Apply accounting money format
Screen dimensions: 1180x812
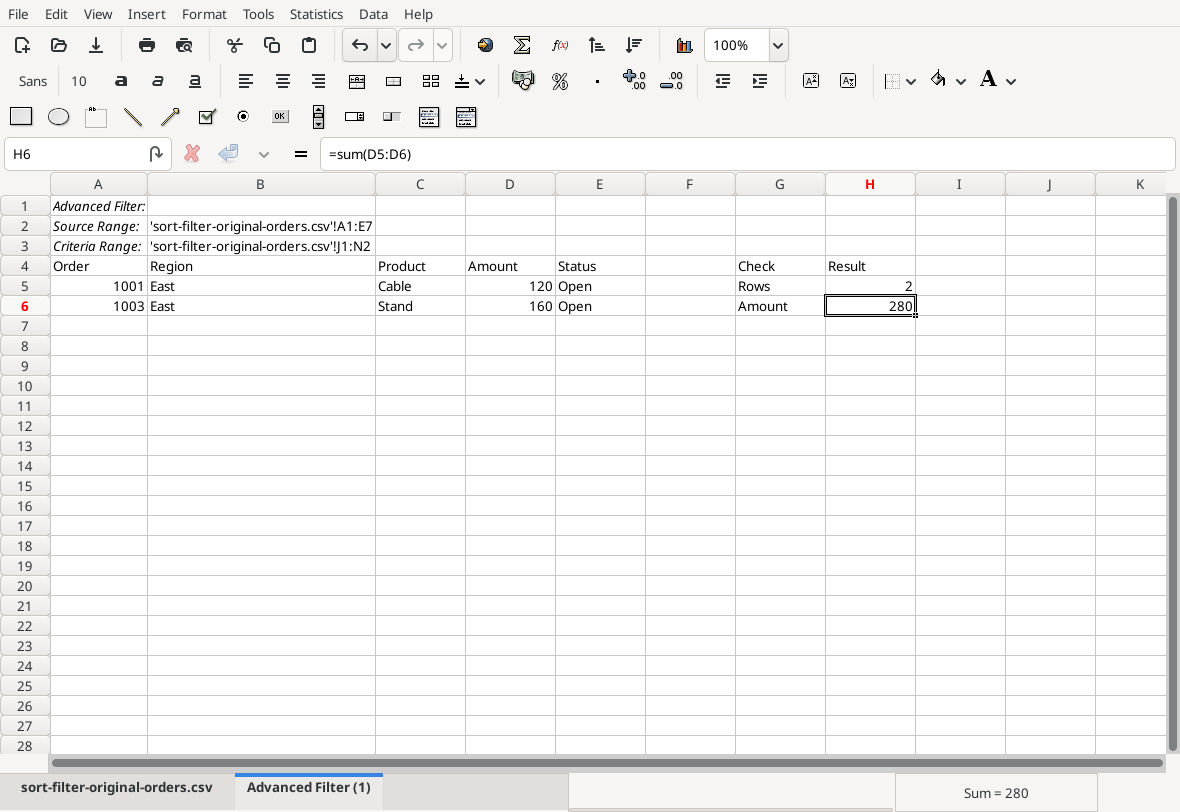click(x=523, y=81)
